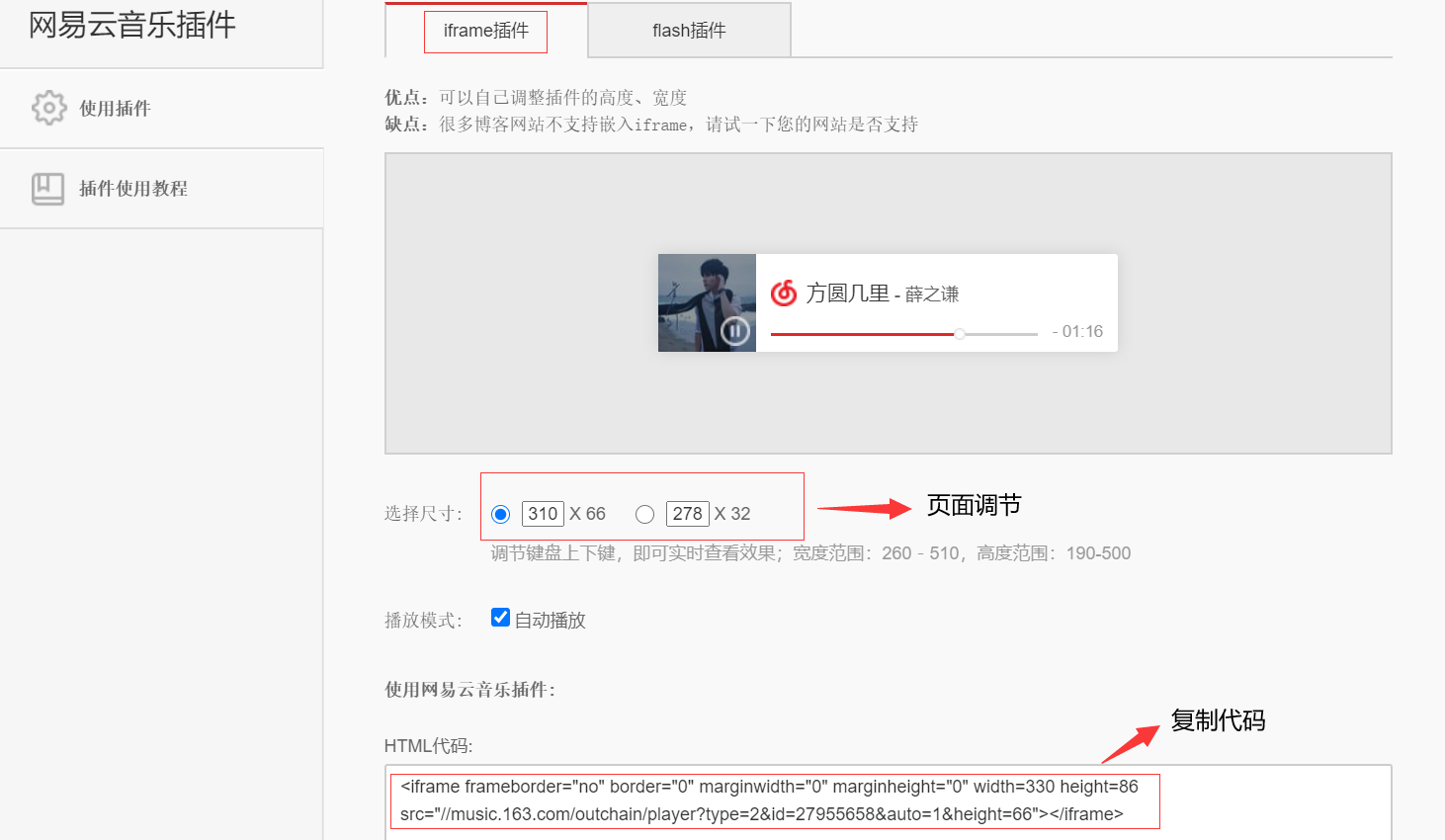The width and height of the screenshot is (1445, 840).
Task: Click the 选择尺寸 label
Action: tap(423, 514)
